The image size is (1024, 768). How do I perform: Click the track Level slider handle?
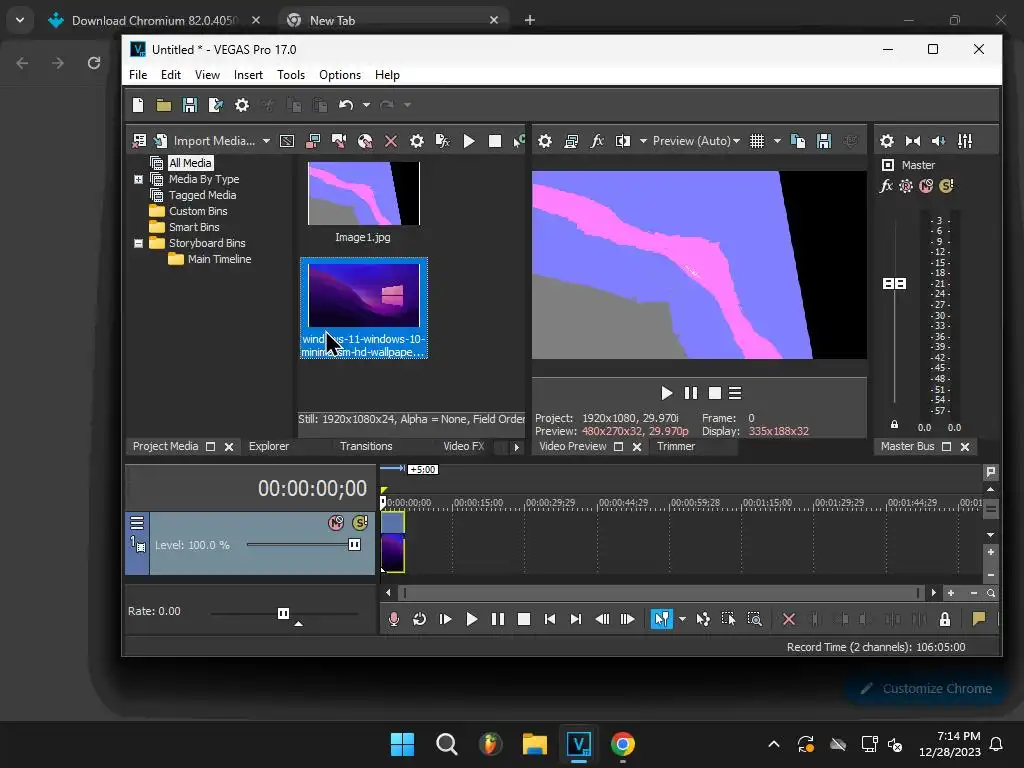coord(355,545)
